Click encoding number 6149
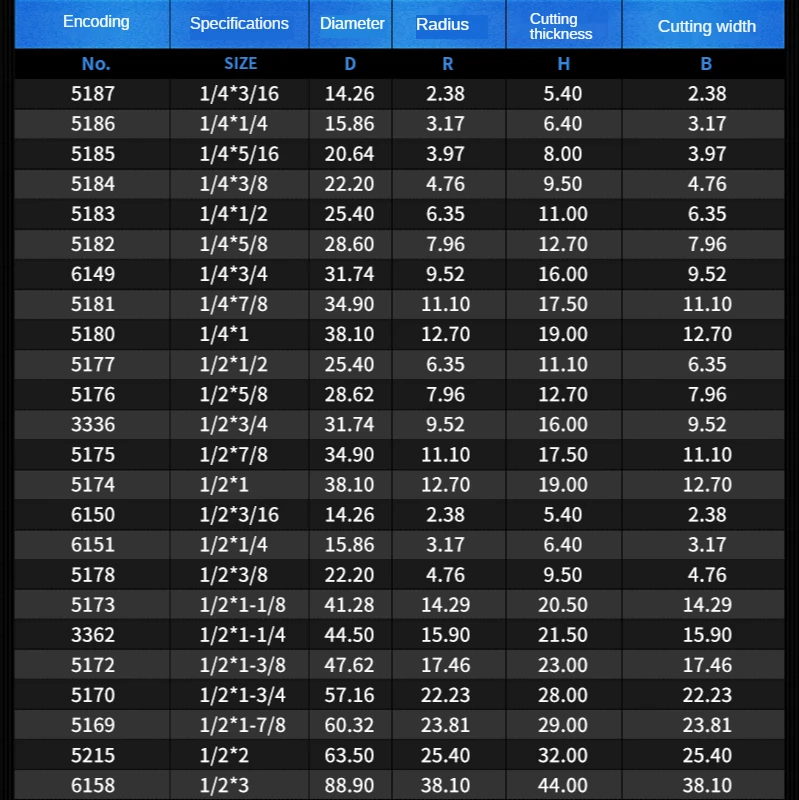 (x=93, y=274)
